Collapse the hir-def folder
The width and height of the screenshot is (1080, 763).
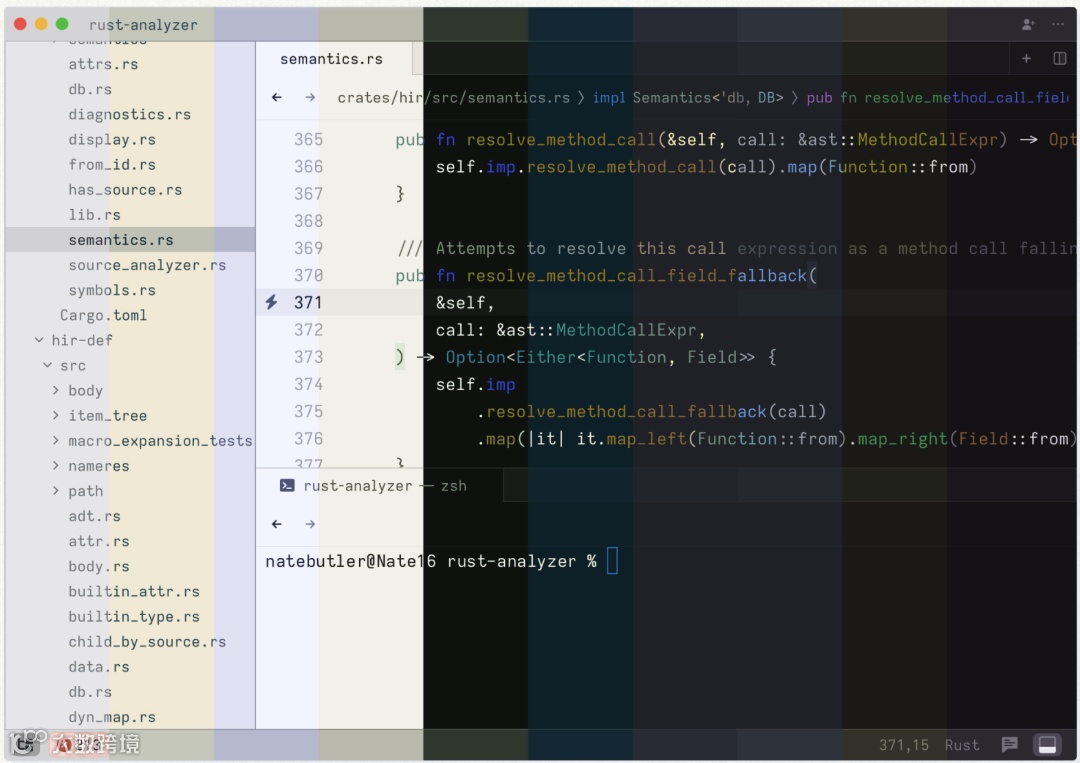(39, 340)
